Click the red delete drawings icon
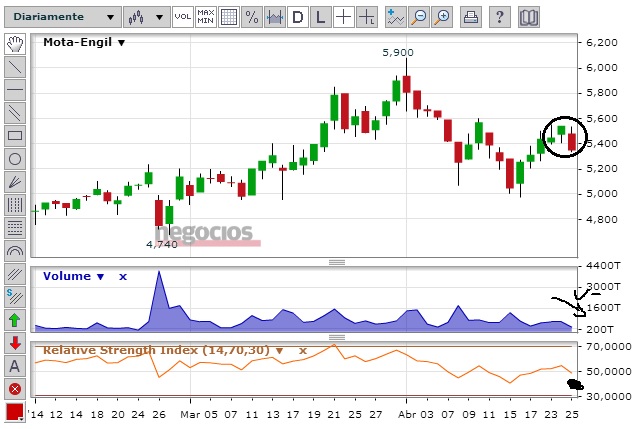 tap(15, 389)
